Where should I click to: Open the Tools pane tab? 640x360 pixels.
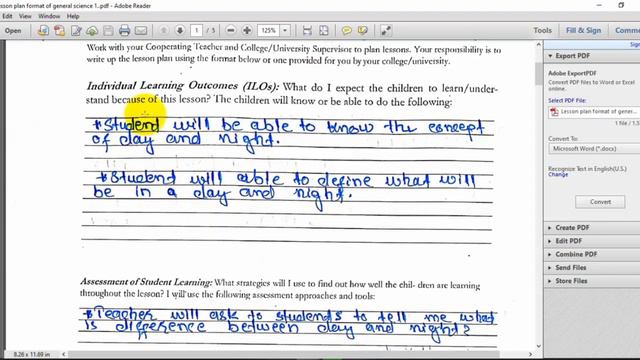(x=542, y=31)
